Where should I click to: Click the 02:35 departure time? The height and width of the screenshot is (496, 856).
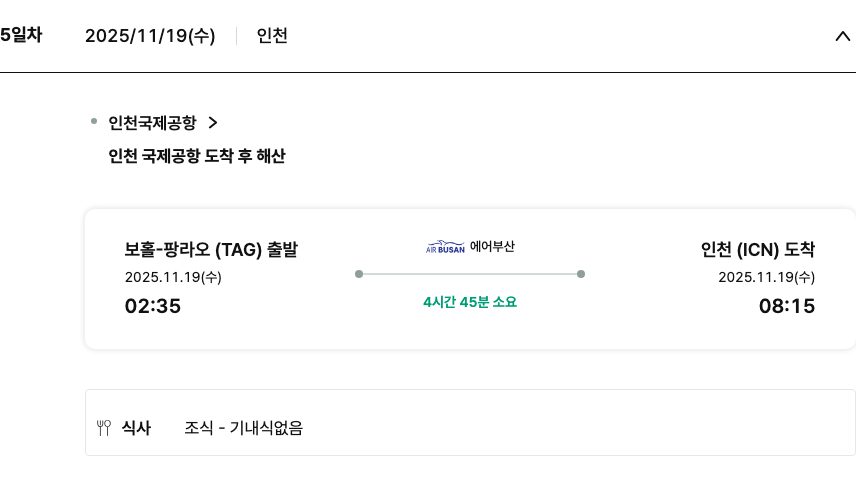click(x=153, y=306)
